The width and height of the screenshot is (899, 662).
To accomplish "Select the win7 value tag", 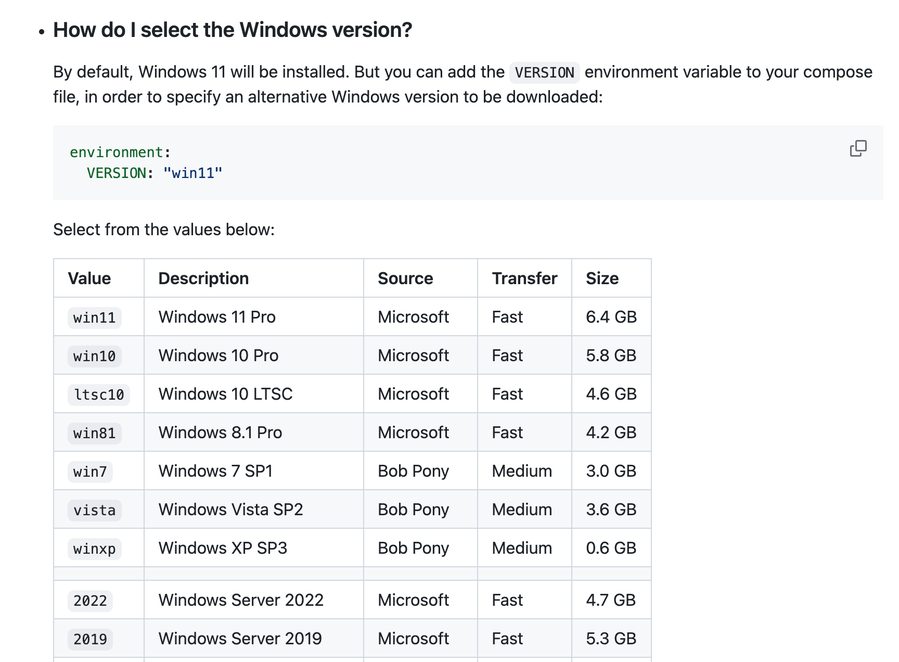I will coord(90,471).
